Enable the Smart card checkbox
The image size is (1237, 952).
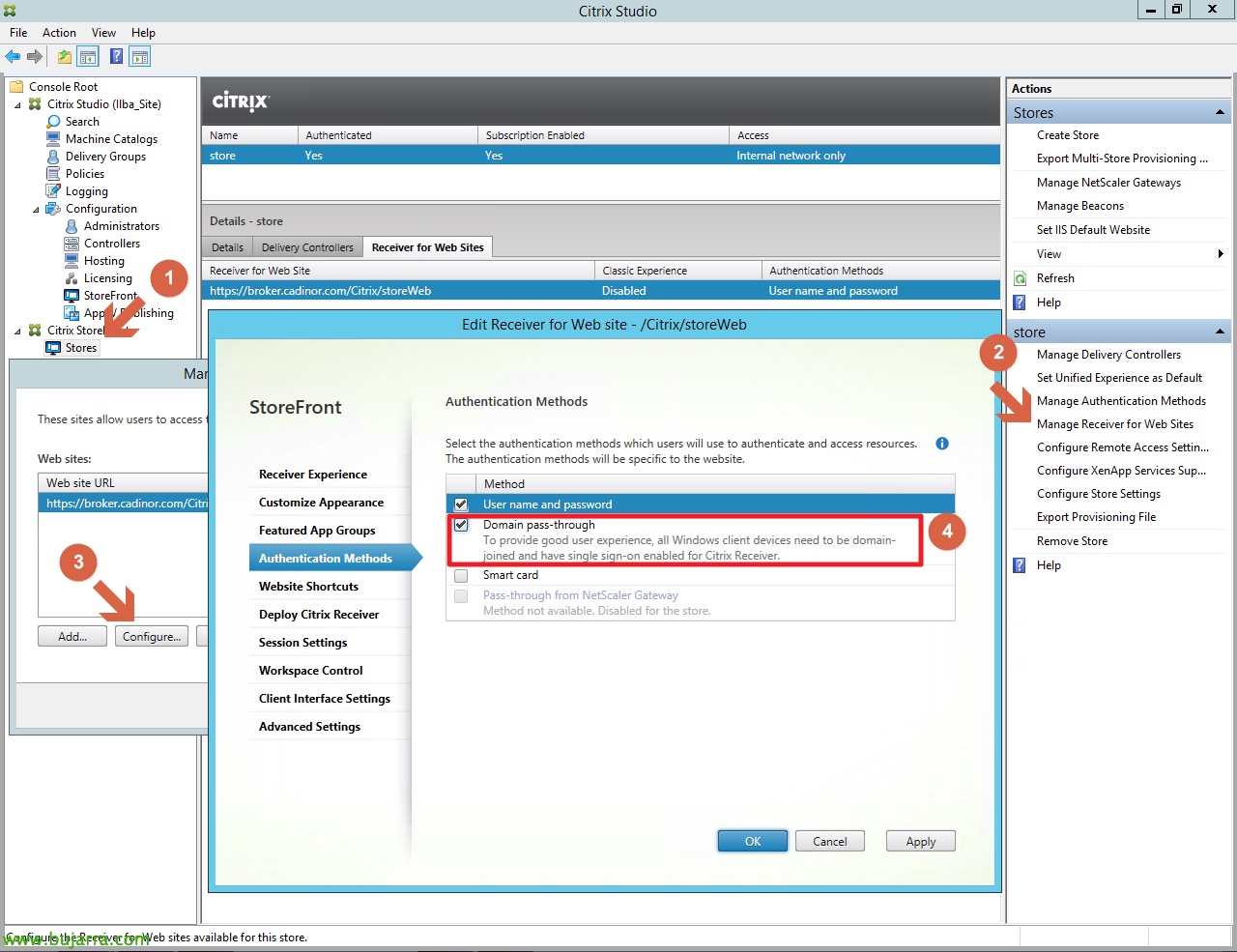click(461, 575)
